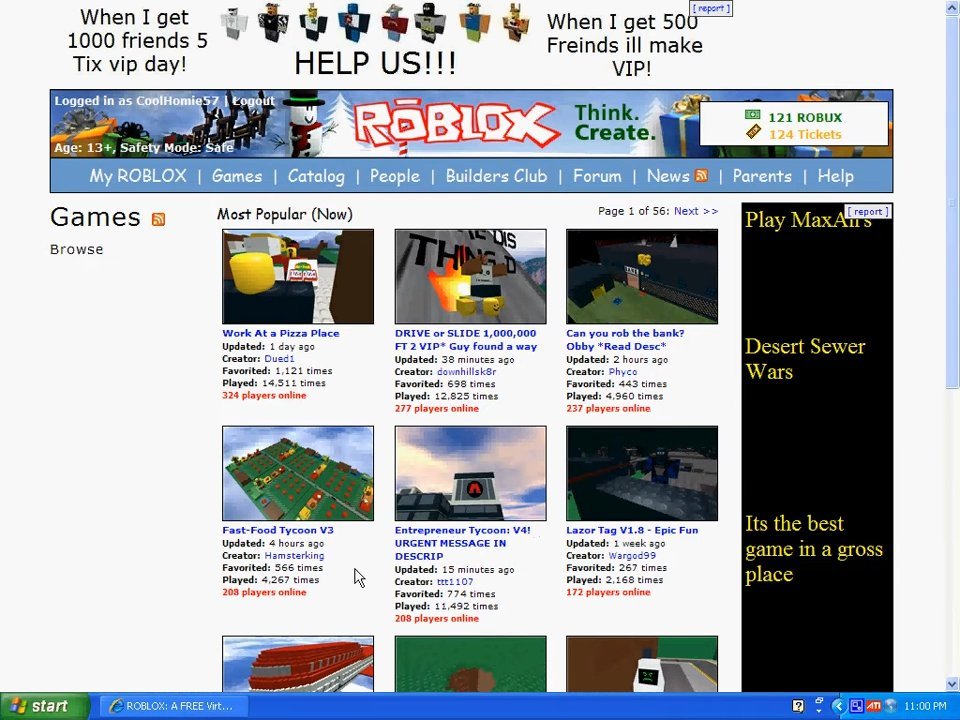View creator Dued1's profile
This screenshot has height=720, width=960.
coord(279,359)
